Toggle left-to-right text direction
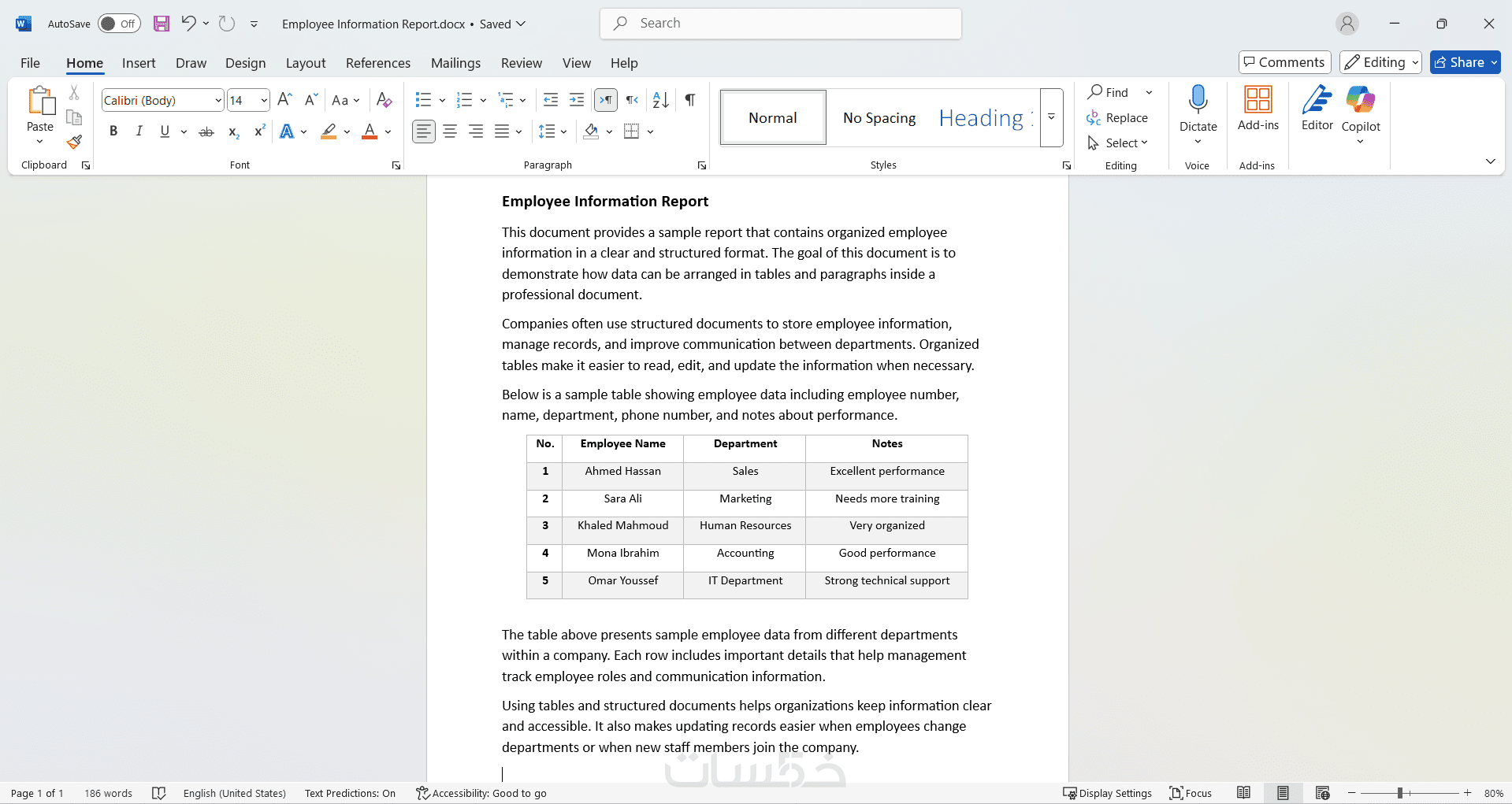Screen dimensions: 1512x804 click(606, 100)
